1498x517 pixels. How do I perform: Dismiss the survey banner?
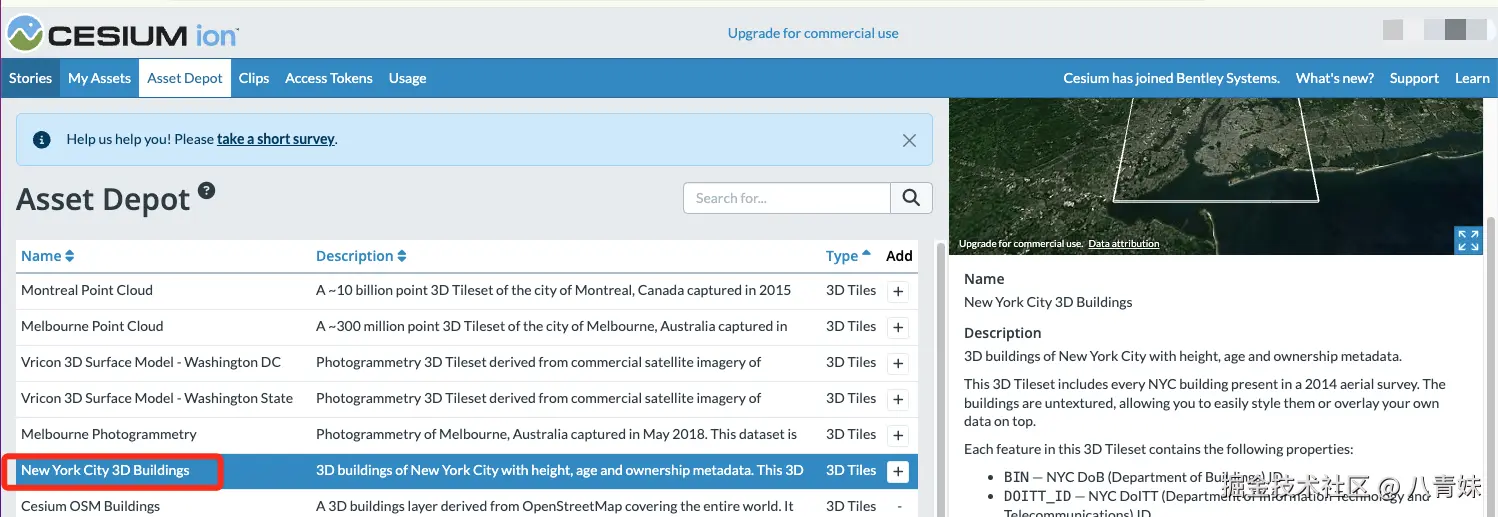tap(909, 140)
